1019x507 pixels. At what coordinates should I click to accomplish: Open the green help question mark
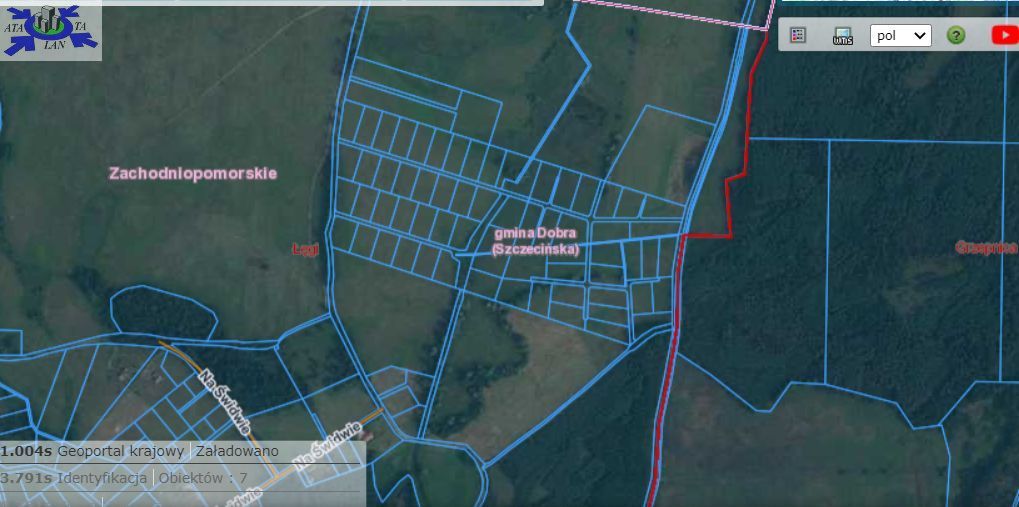tap(956, 35)
